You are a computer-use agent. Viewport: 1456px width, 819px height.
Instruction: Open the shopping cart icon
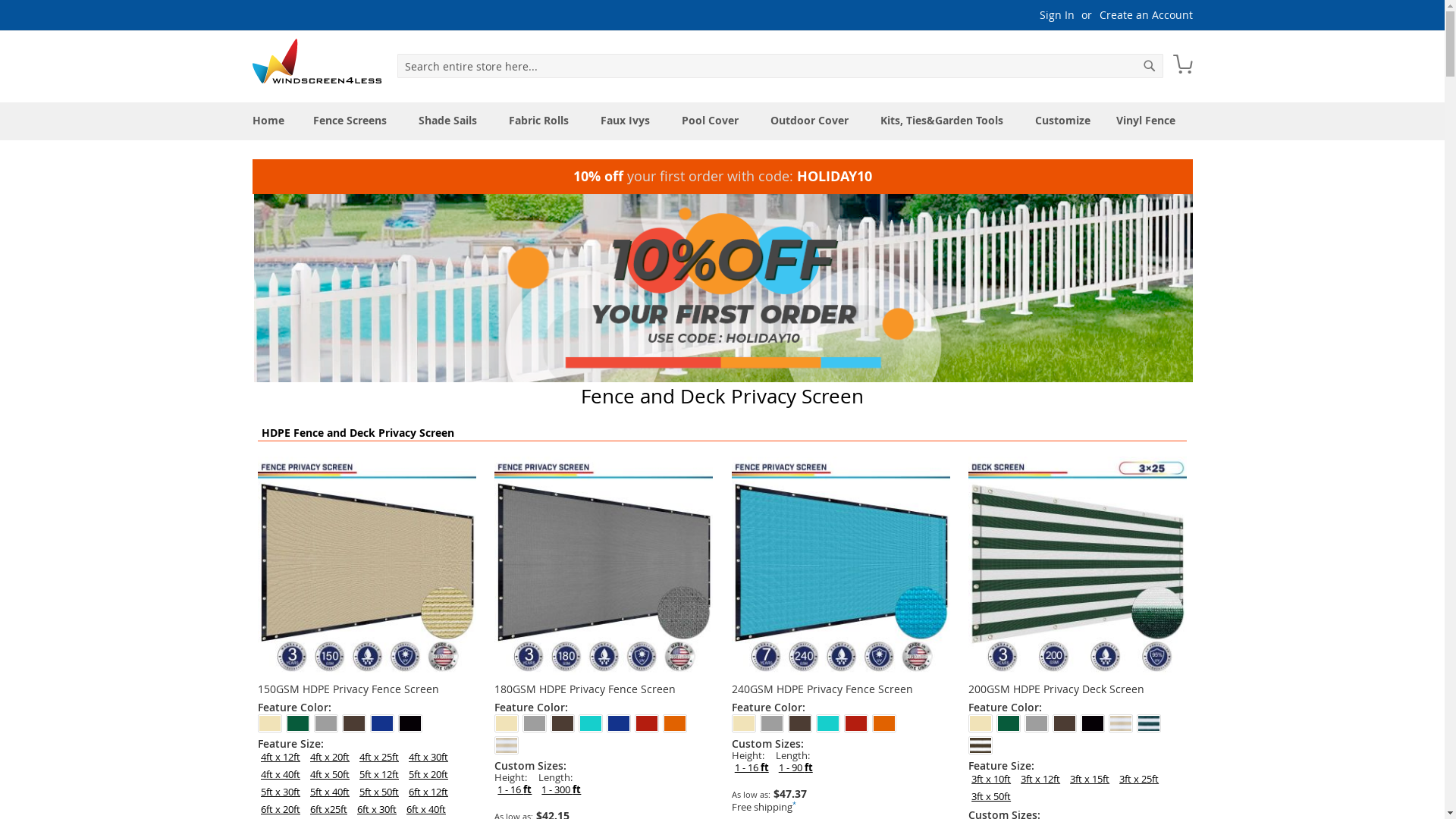pos(1182,64)
